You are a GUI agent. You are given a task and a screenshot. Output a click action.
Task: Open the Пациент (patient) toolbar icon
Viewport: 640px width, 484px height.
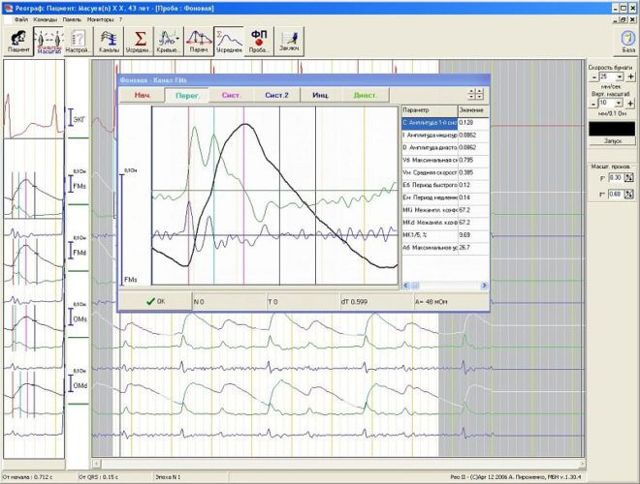(x=18, y=39)
